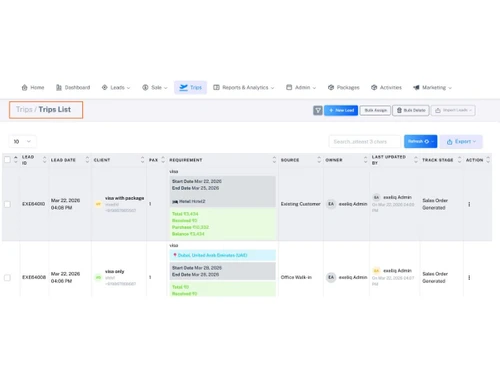The image size is (500, 375).
Task: Click Office Walk-in source cell
Action: pos(296,277)
